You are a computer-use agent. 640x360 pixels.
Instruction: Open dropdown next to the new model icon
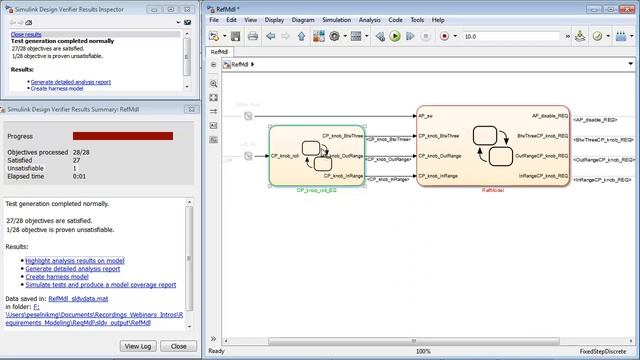[224, 36]
